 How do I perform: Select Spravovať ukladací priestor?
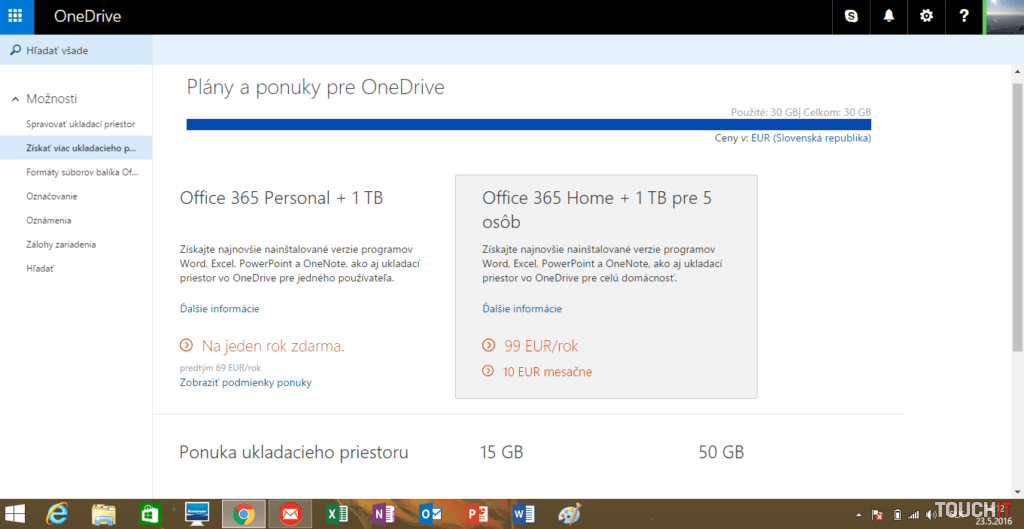point(80,124)
